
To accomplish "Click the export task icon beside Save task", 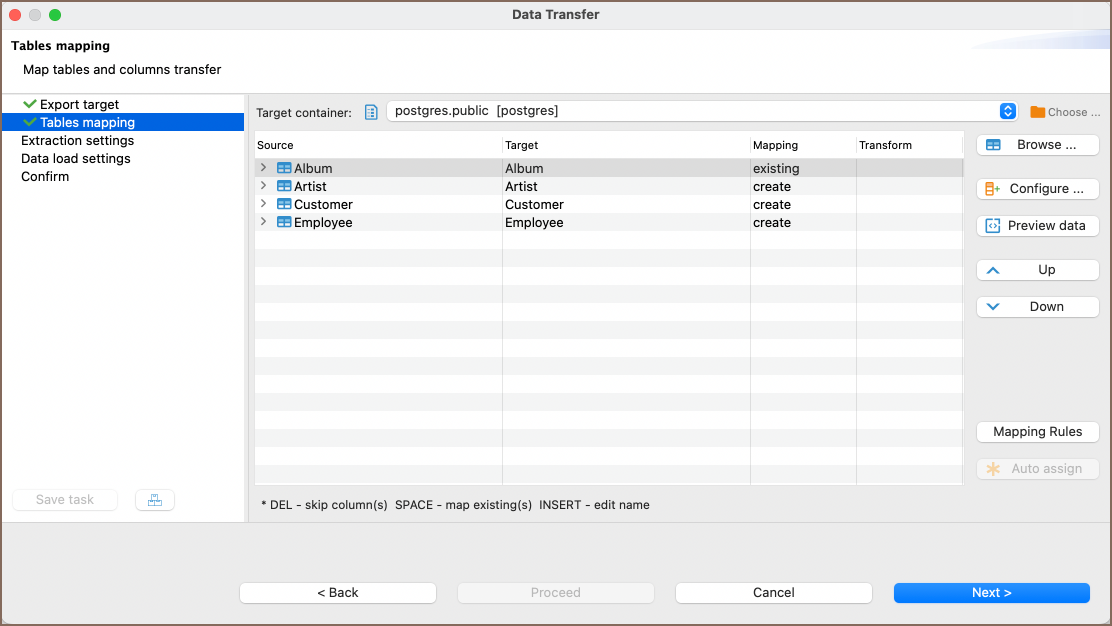I will pyautogui.click(x=155, y=500).
